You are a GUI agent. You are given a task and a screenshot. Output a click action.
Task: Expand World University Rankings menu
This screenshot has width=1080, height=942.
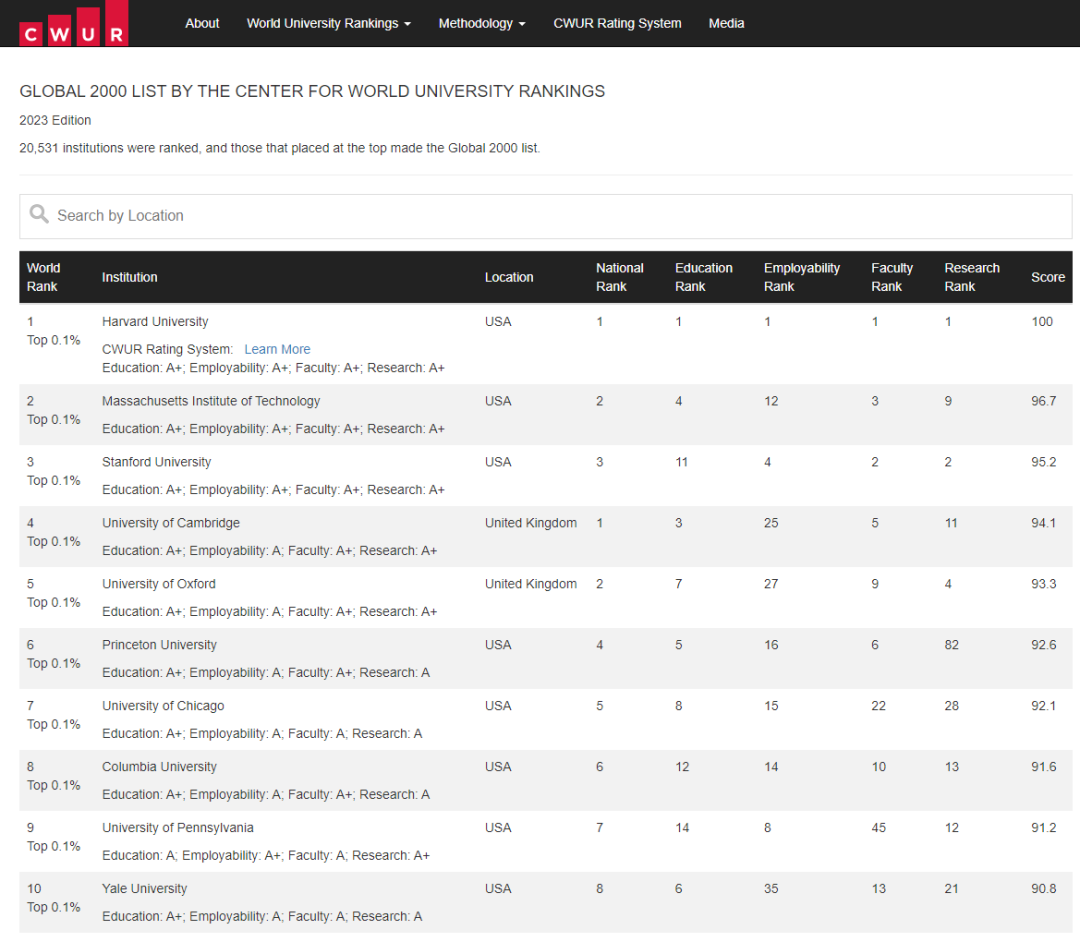(x=329, y=23)
